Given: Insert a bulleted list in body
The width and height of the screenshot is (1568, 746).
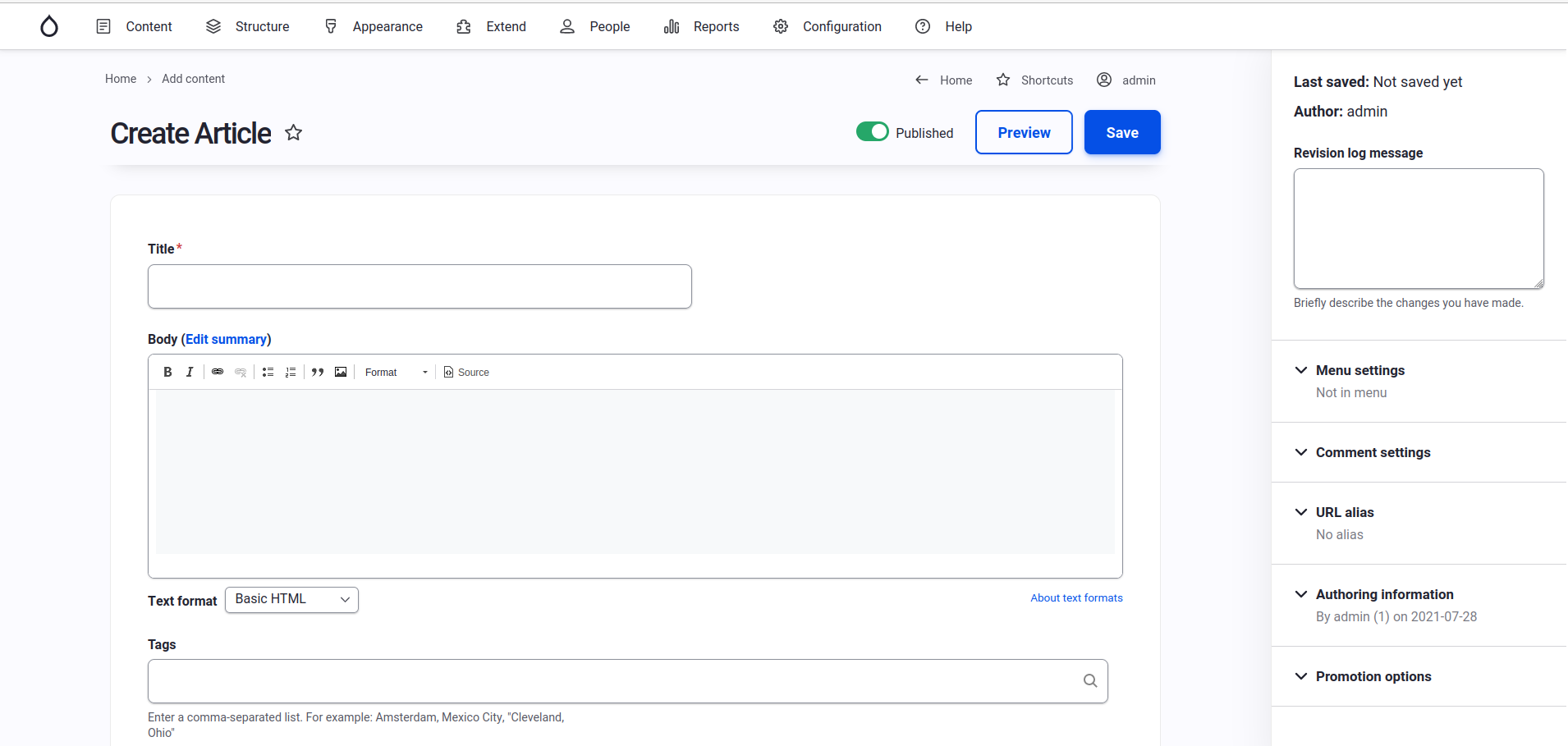Looking at the screenshot, I should (x=268, y=372).
